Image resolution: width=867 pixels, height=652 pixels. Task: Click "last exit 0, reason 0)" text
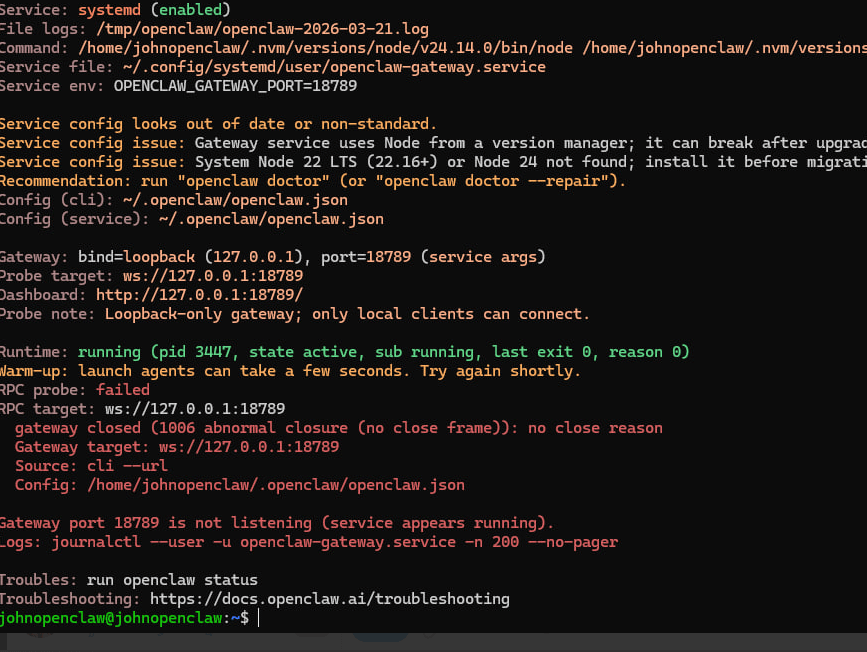coord(591,352)
